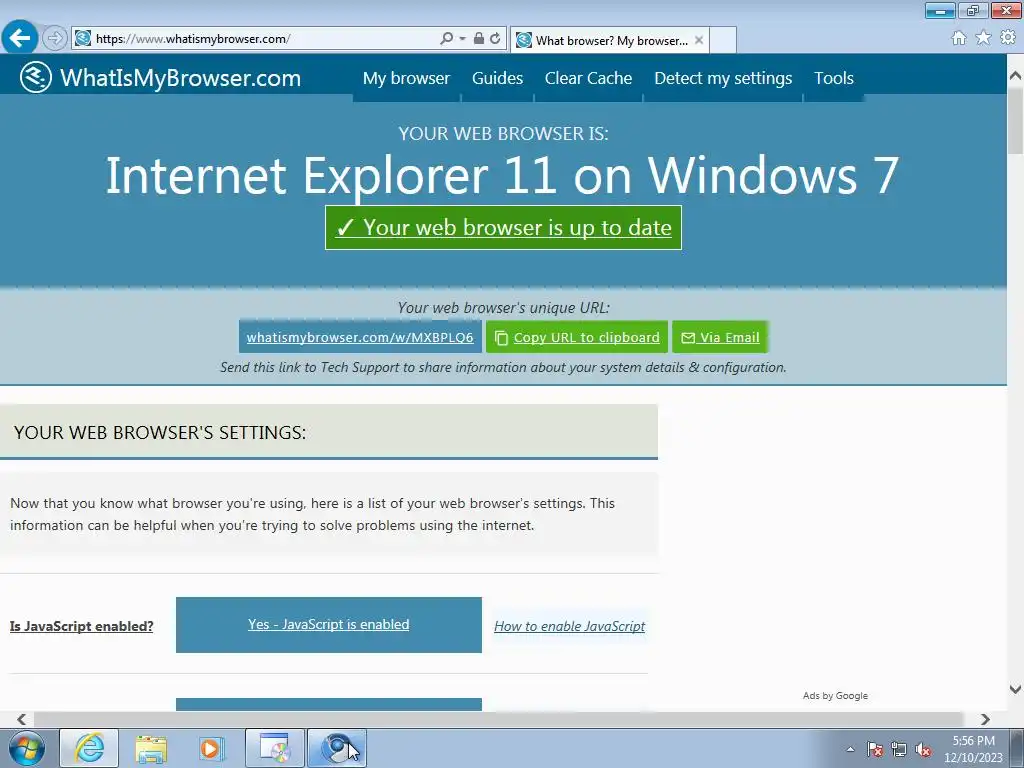Open the address bar dropdown arrow

tap(462, 39)
